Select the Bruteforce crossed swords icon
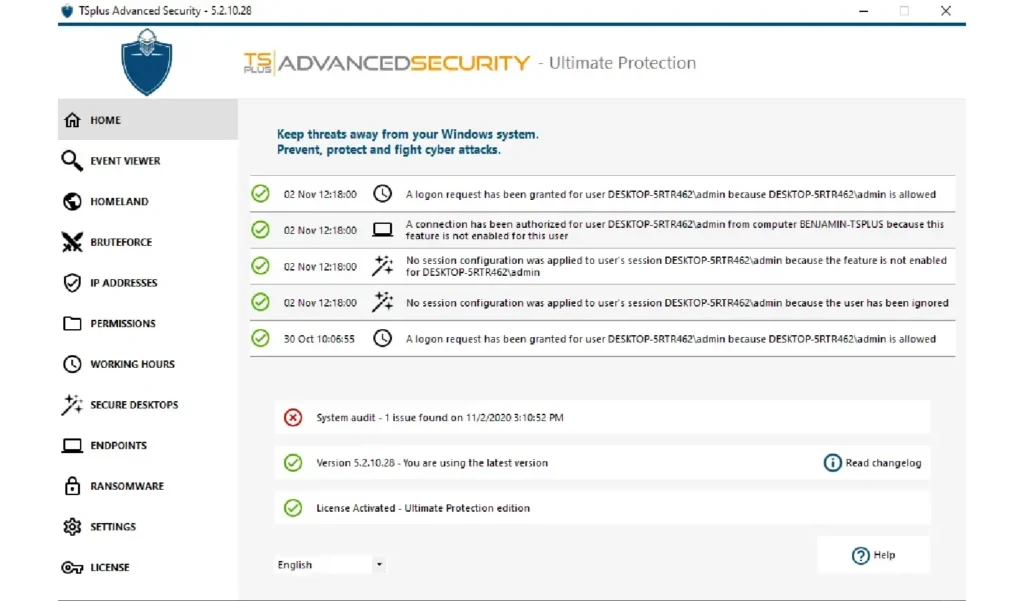 tap(72, 242)
